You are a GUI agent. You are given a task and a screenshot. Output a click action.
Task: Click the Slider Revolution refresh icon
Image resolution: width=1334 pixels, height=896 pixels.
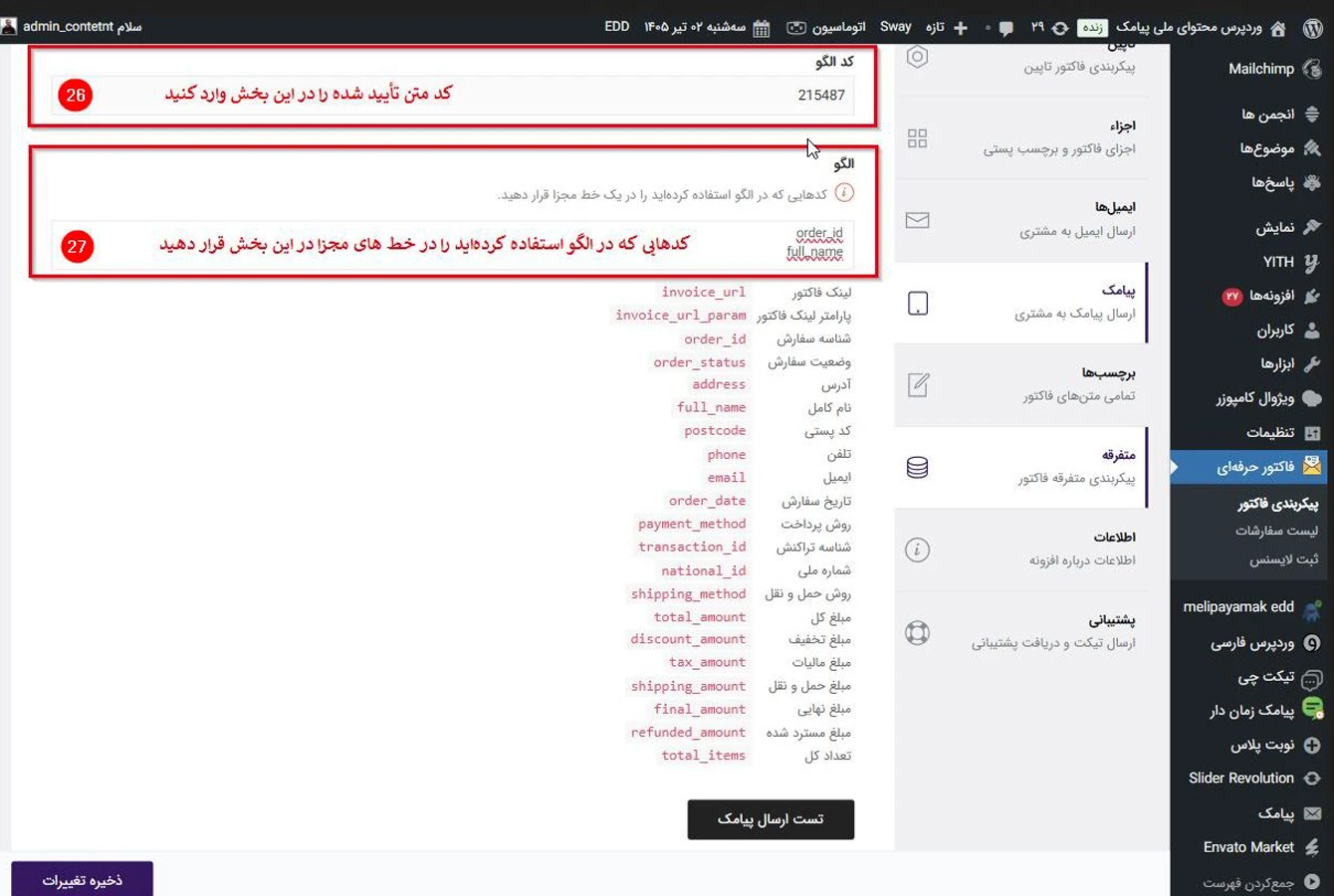(1312, 779)
